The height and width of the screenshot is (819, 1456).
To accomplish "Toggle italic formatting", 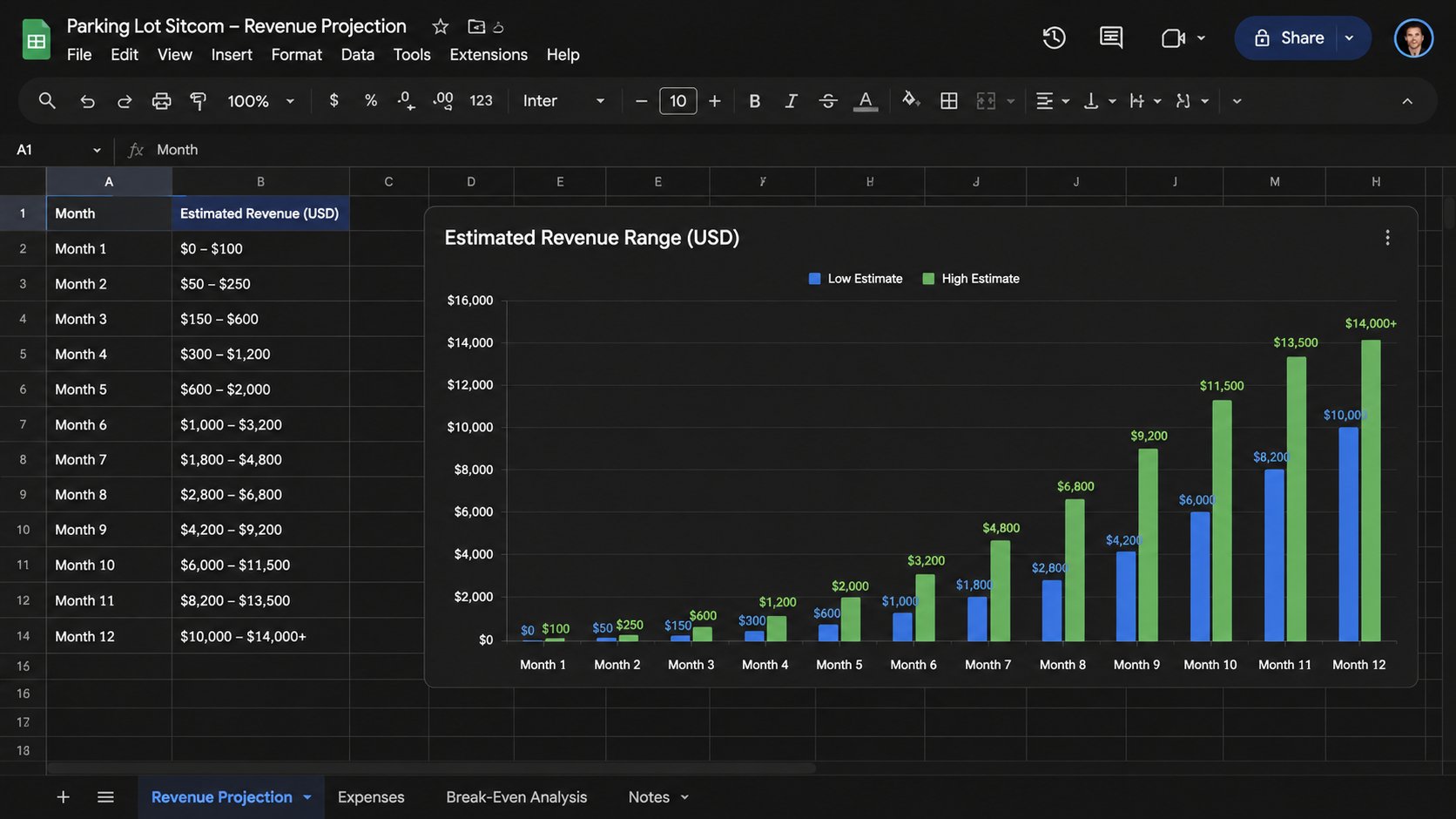I will (791, 101).
